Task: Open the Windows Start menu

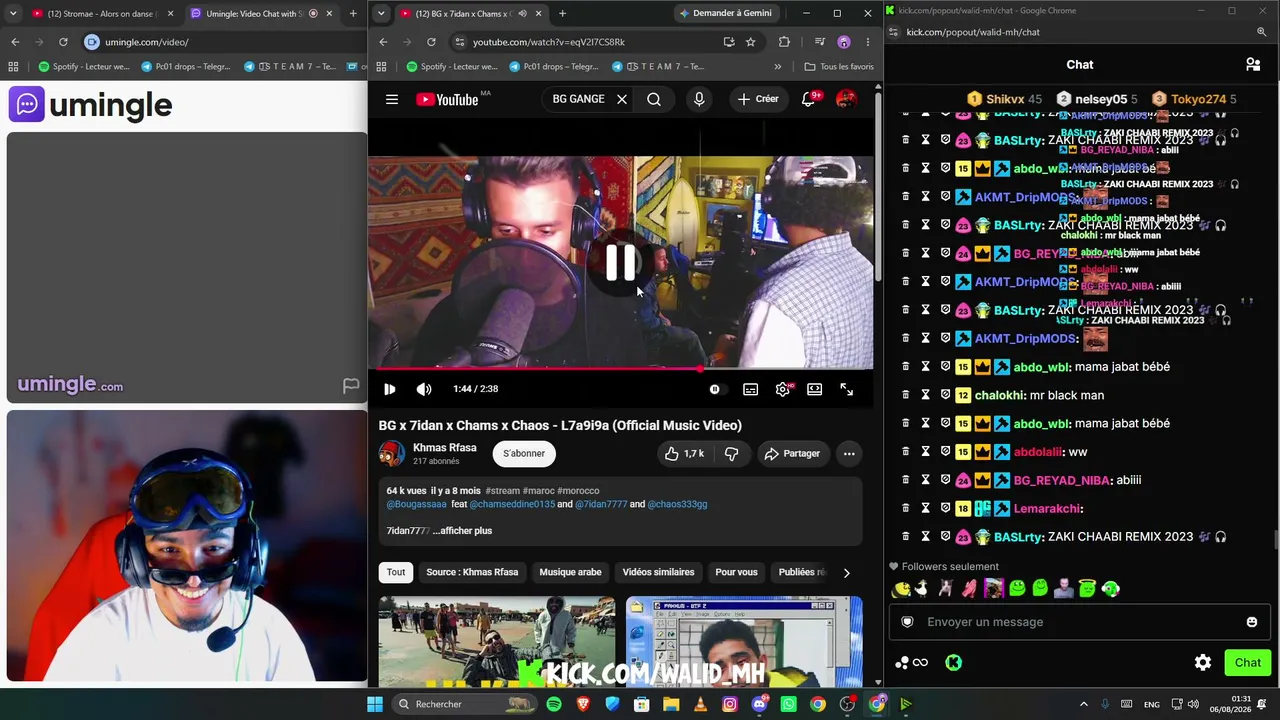Action: [375, 704]
